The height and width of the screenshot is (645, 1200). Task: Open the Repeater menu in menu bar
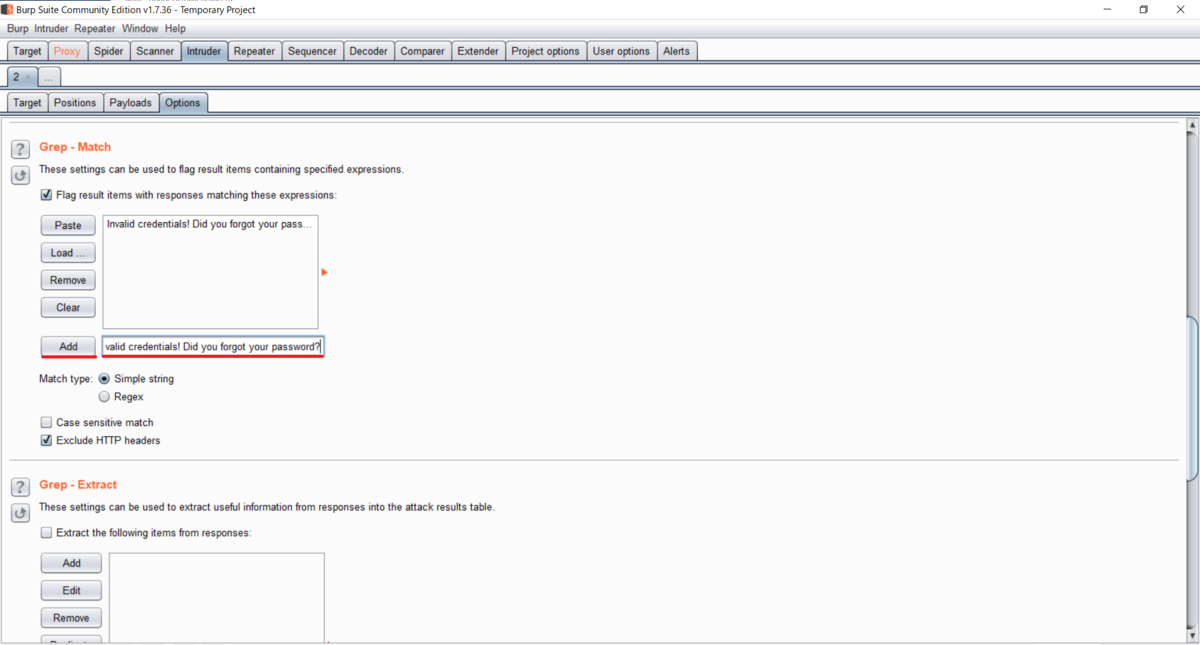coord(95,29)
